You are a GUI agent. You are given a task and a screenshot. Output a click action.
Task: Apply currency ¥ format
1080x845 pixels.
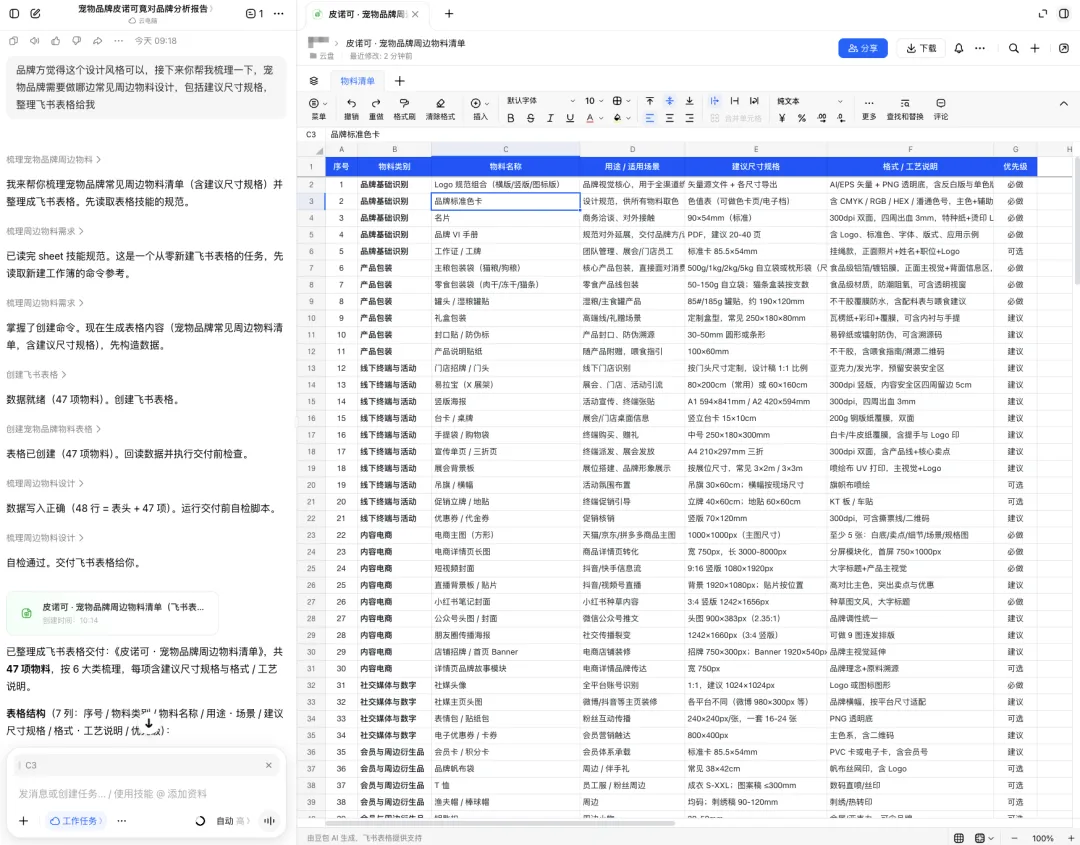[x=782, y=118]
